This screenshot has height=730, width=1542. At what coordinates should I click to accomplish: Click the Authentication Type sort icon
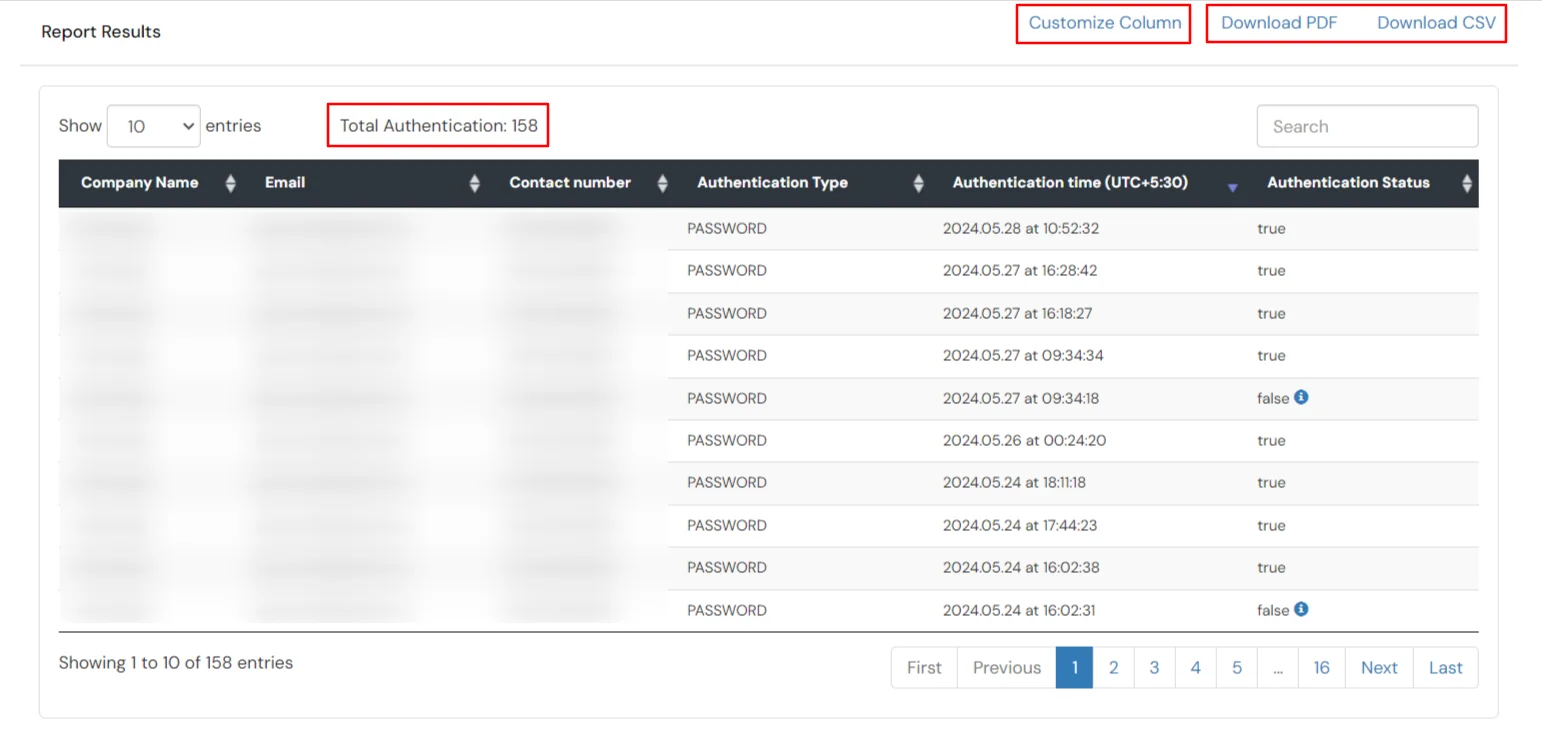tap(919, 183)
